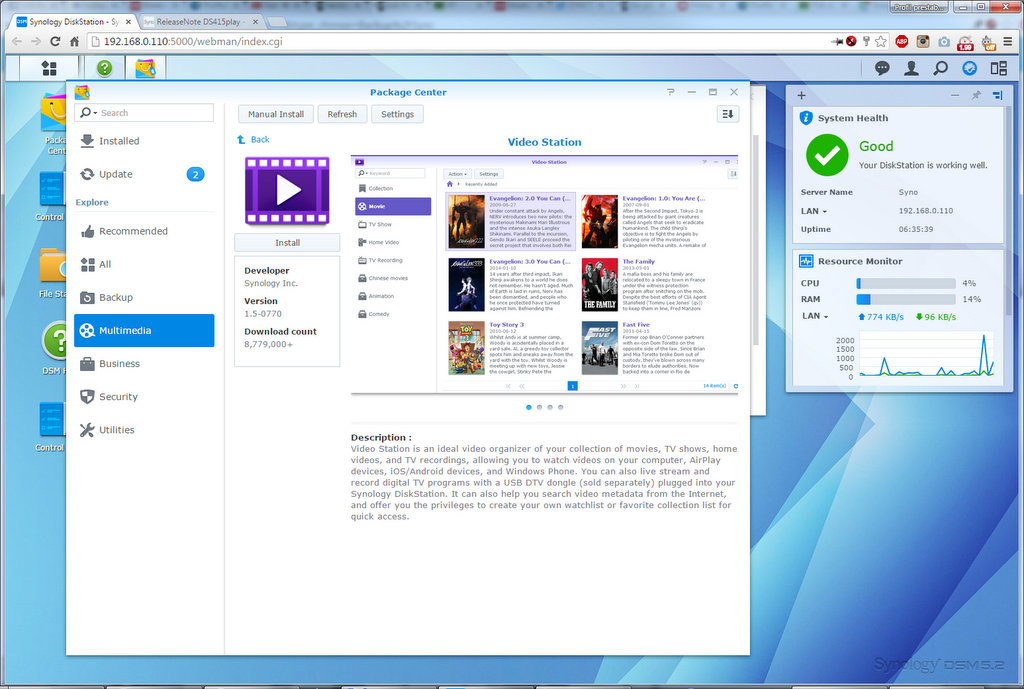
Task: Show All packages category
Action: point(144,264)
